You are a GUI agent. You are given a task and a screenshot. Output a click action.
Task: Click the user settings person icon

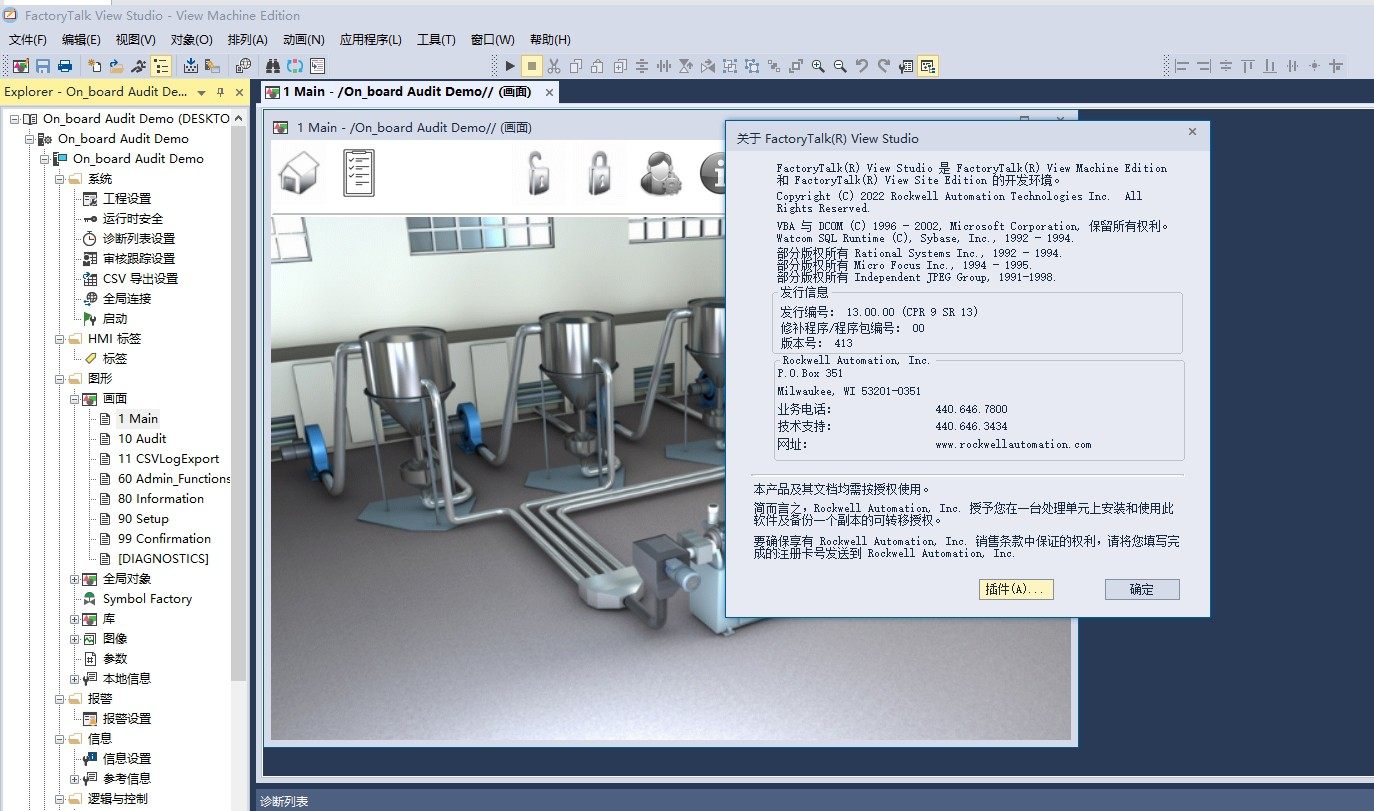661,172
